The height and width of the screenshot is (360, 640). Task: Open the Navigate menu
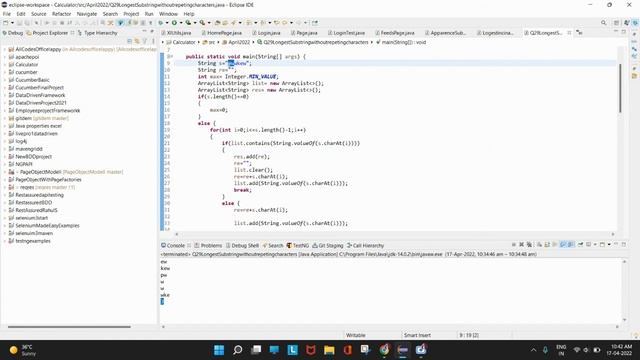pos(87,14)
